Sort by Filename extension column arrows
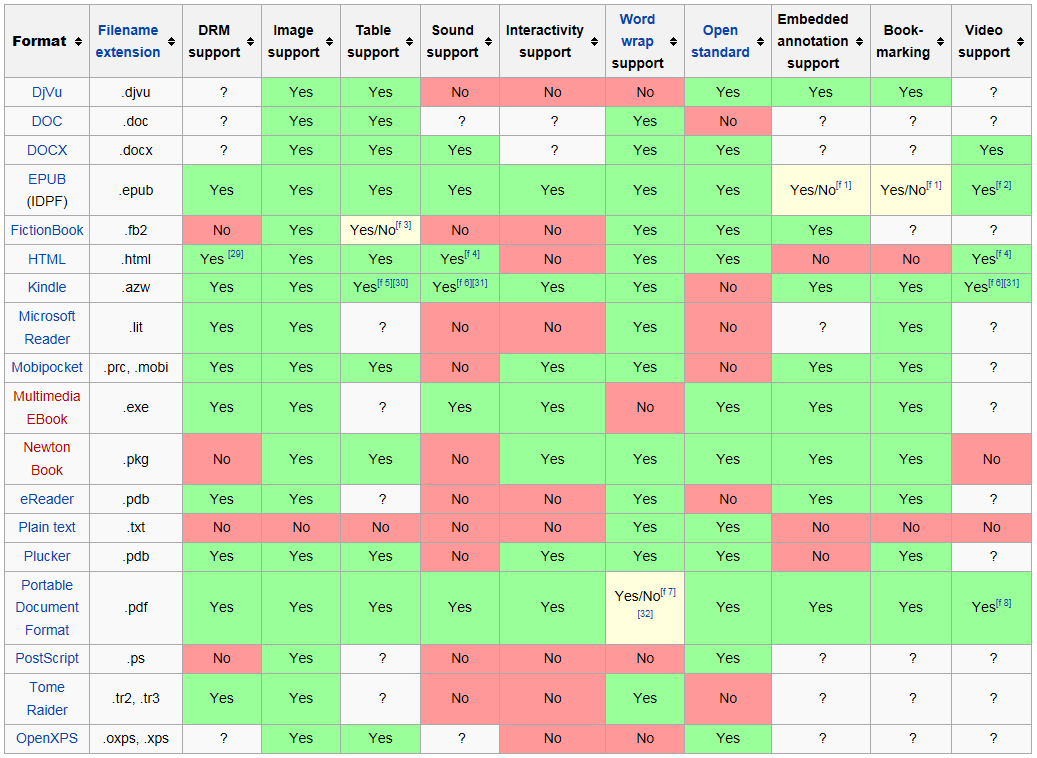The height and width of the screenshot is (758, 1037). [171, 41]
